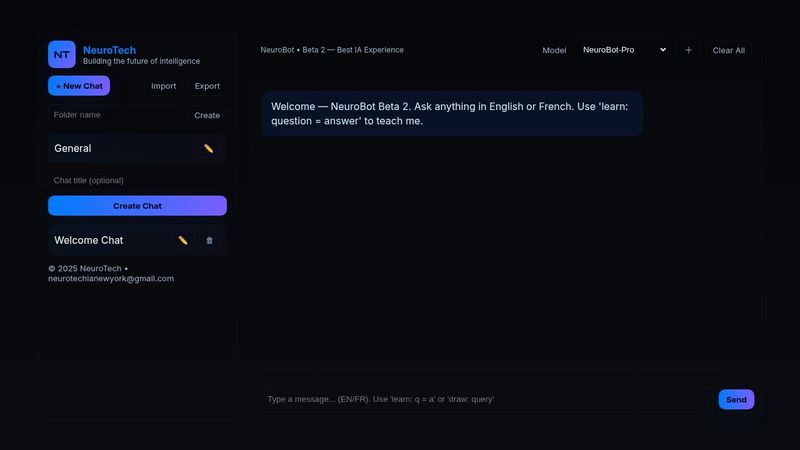
Task: Click into the message input box
Action: [x=487, y=399]
